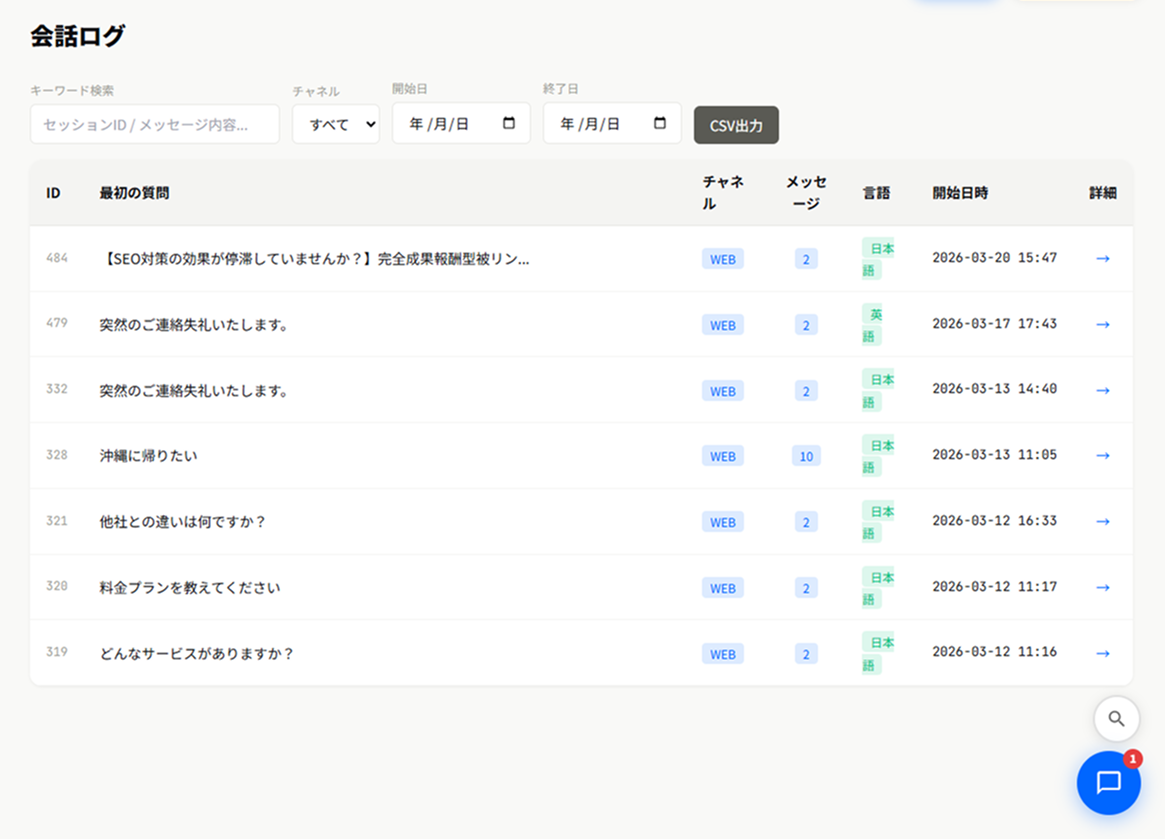Click the ID cell 321
1165x839 pixels.
point(56,520)
